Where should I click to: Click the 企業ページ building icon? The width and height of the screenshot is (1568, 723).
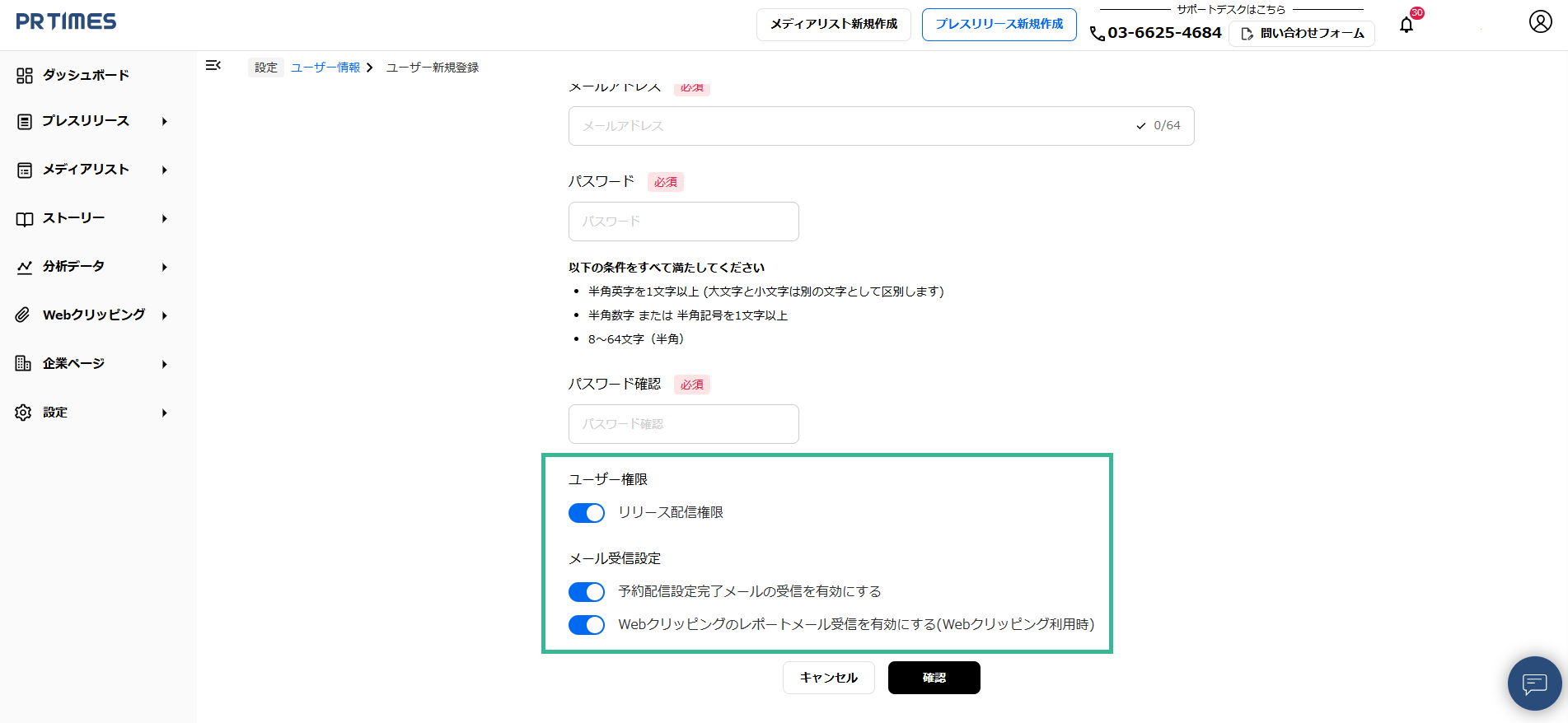(x=23, y=363)
